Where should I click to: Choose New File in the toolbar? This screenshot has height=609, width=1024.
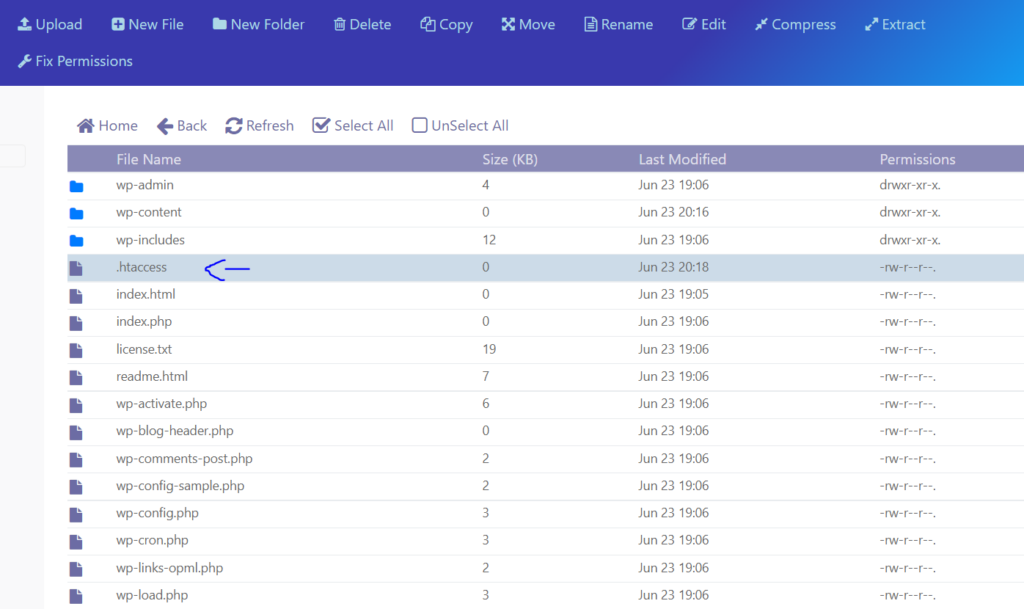148,24
